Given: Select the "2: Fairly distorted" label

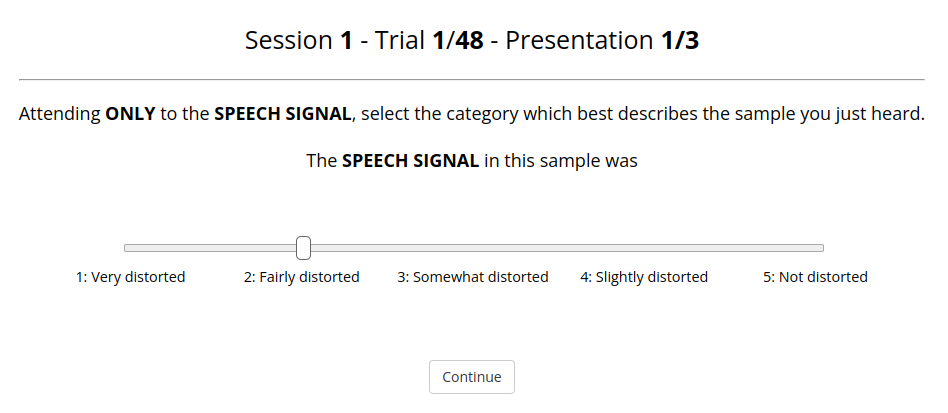Looking at the screenshot, I should [x=301, y=277].
